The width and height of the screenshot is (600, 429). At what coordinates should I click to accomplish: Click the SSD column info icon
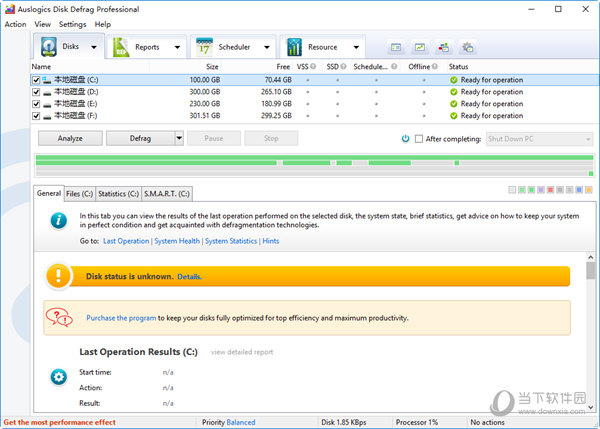coord(343,67)
